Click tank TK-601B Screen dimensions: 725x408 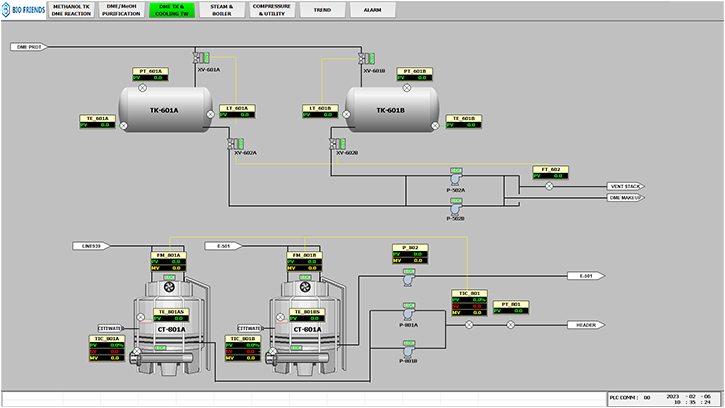392,110
